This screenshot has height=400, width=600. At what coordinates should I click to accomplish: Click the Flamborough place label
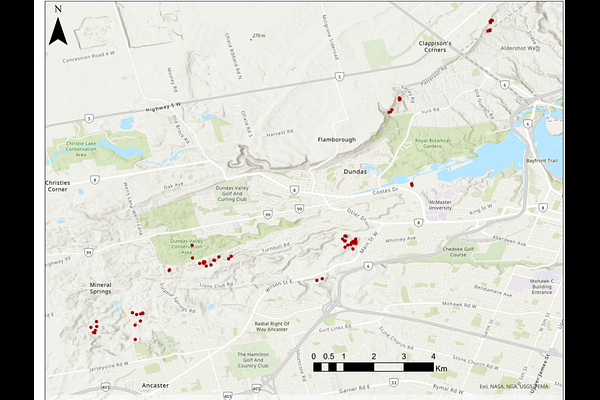click(337, 139)
